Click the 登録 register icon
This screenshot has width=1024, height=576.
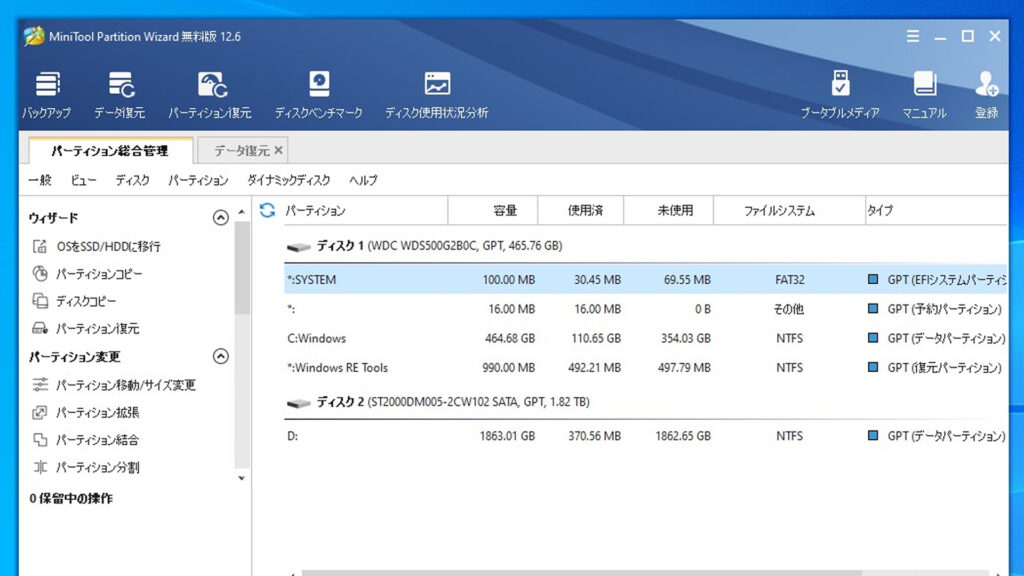pyautogui.click(x=986, y=95)
